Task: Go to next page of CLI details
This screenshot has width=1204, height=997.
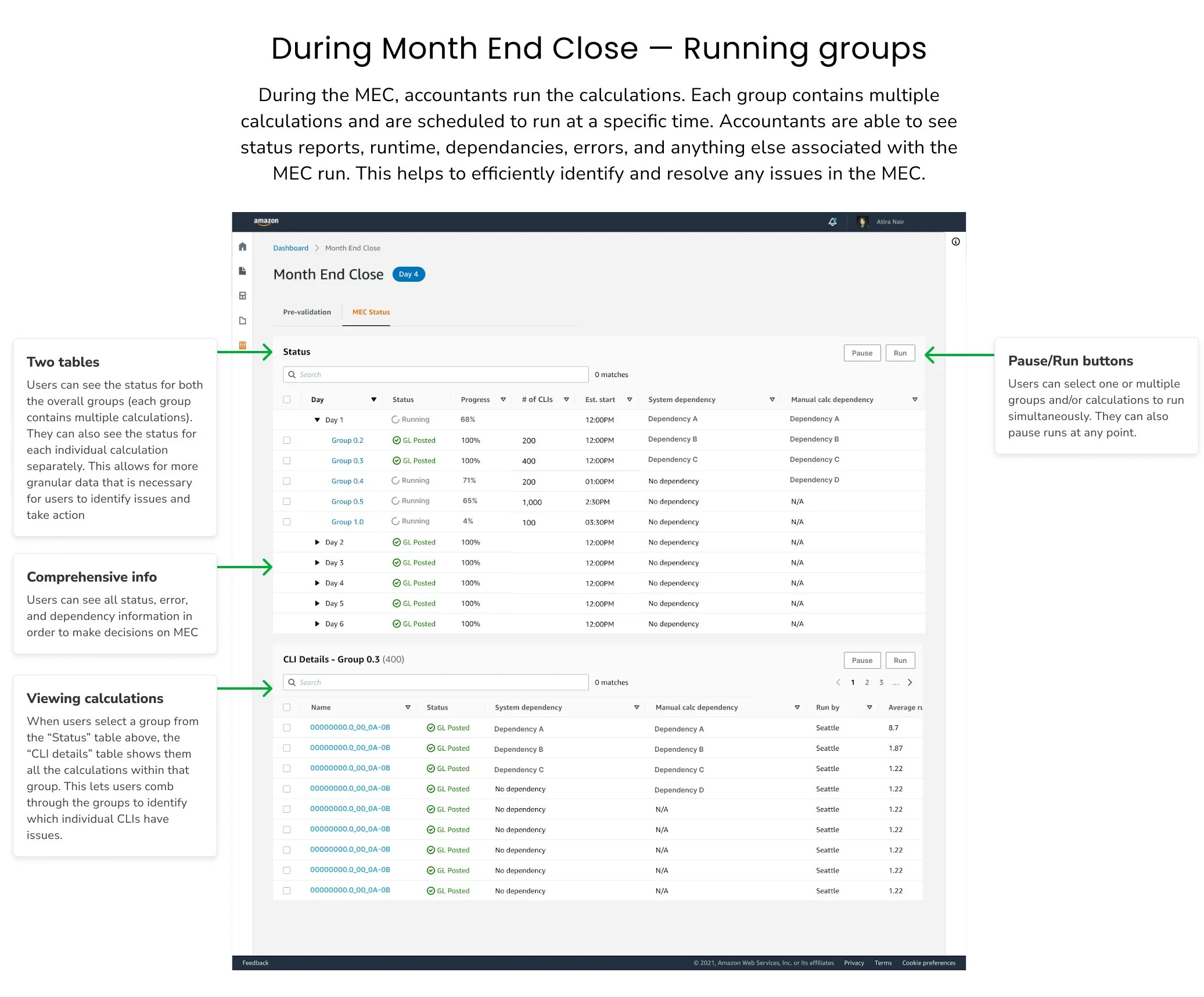Action: click(x=910, y=682)
